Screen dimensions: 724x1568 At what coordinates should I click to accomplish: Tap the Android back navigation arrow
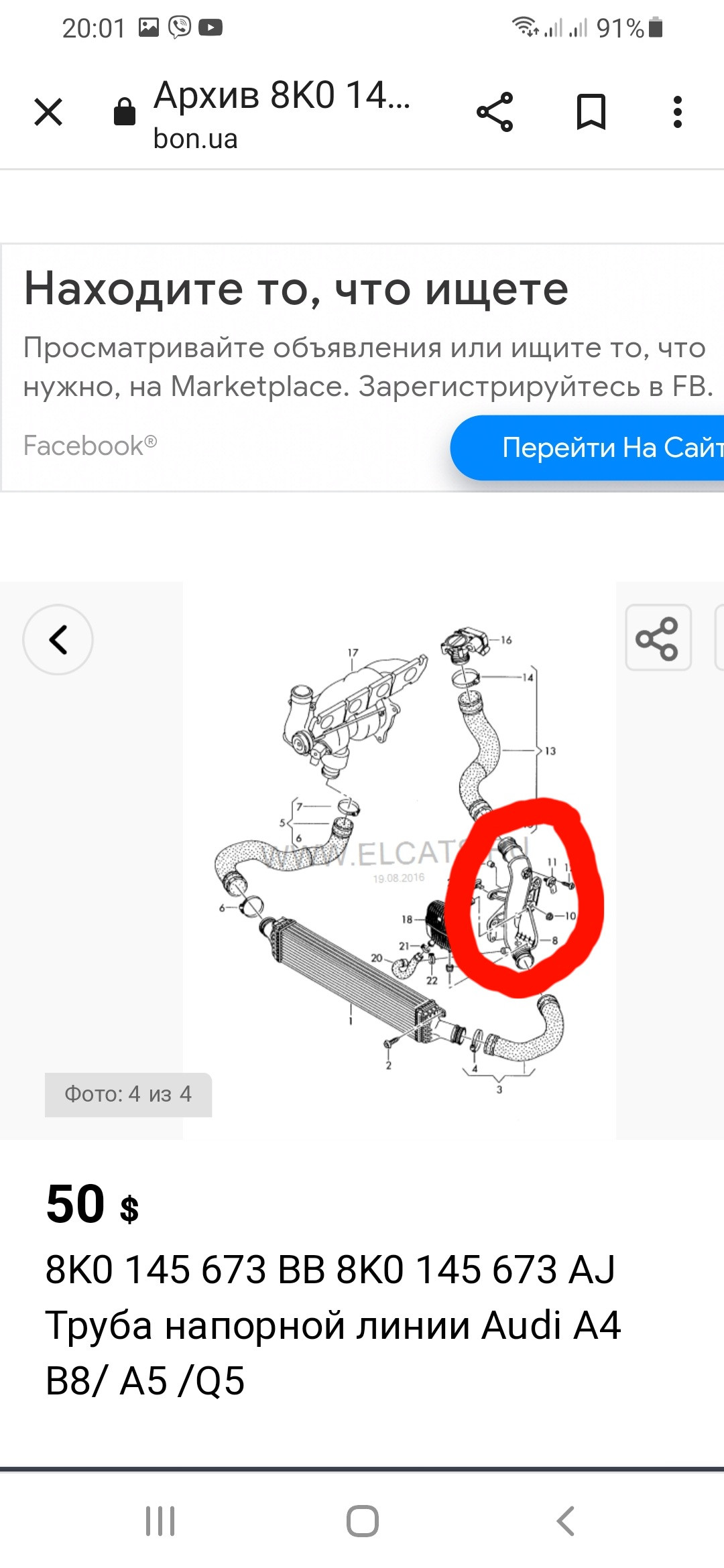(565, 1520)
